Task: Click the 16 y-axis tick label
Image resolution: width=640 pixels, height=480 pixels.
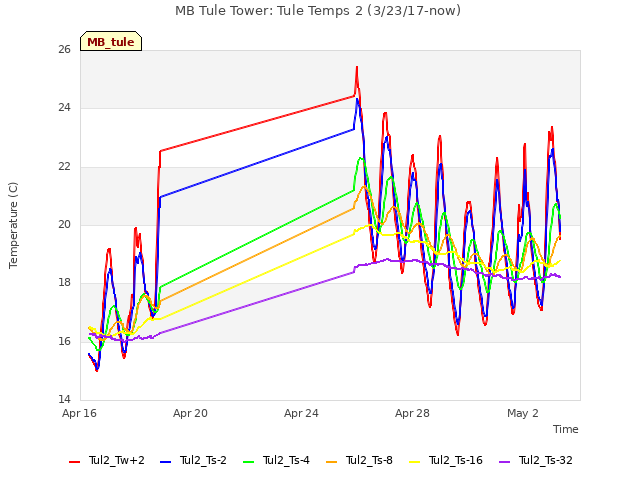Action: pyautogui.click(x=64, y=341)
